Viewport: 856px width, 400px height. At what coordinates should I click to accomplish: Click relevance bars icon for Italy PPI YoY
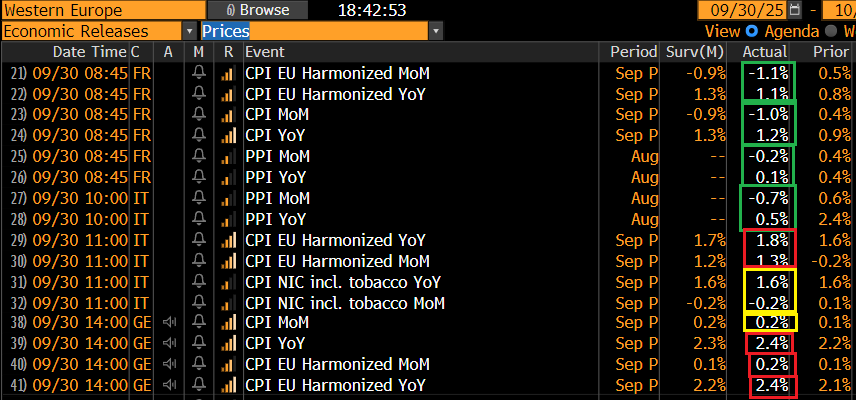228,219
